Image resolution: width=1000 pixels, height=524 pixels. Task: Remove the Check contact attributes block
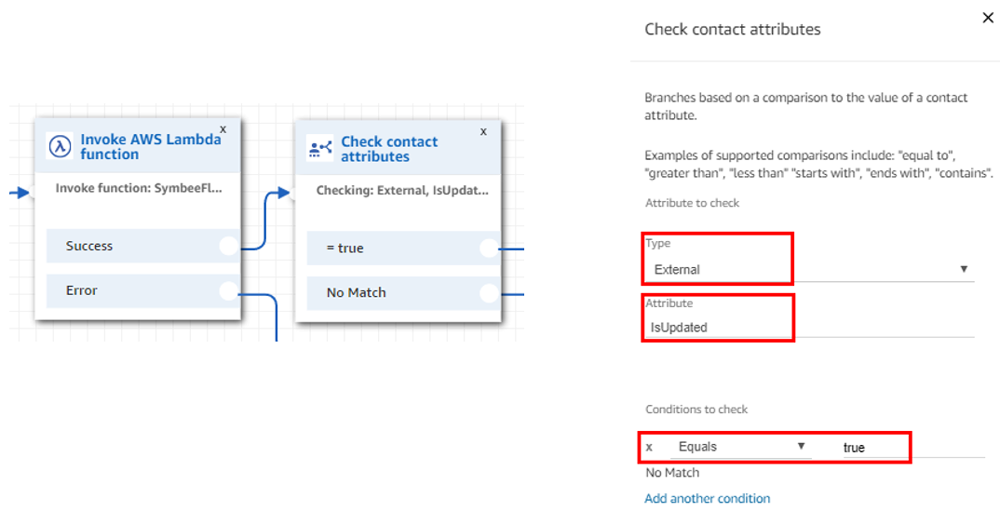point(483,132)
